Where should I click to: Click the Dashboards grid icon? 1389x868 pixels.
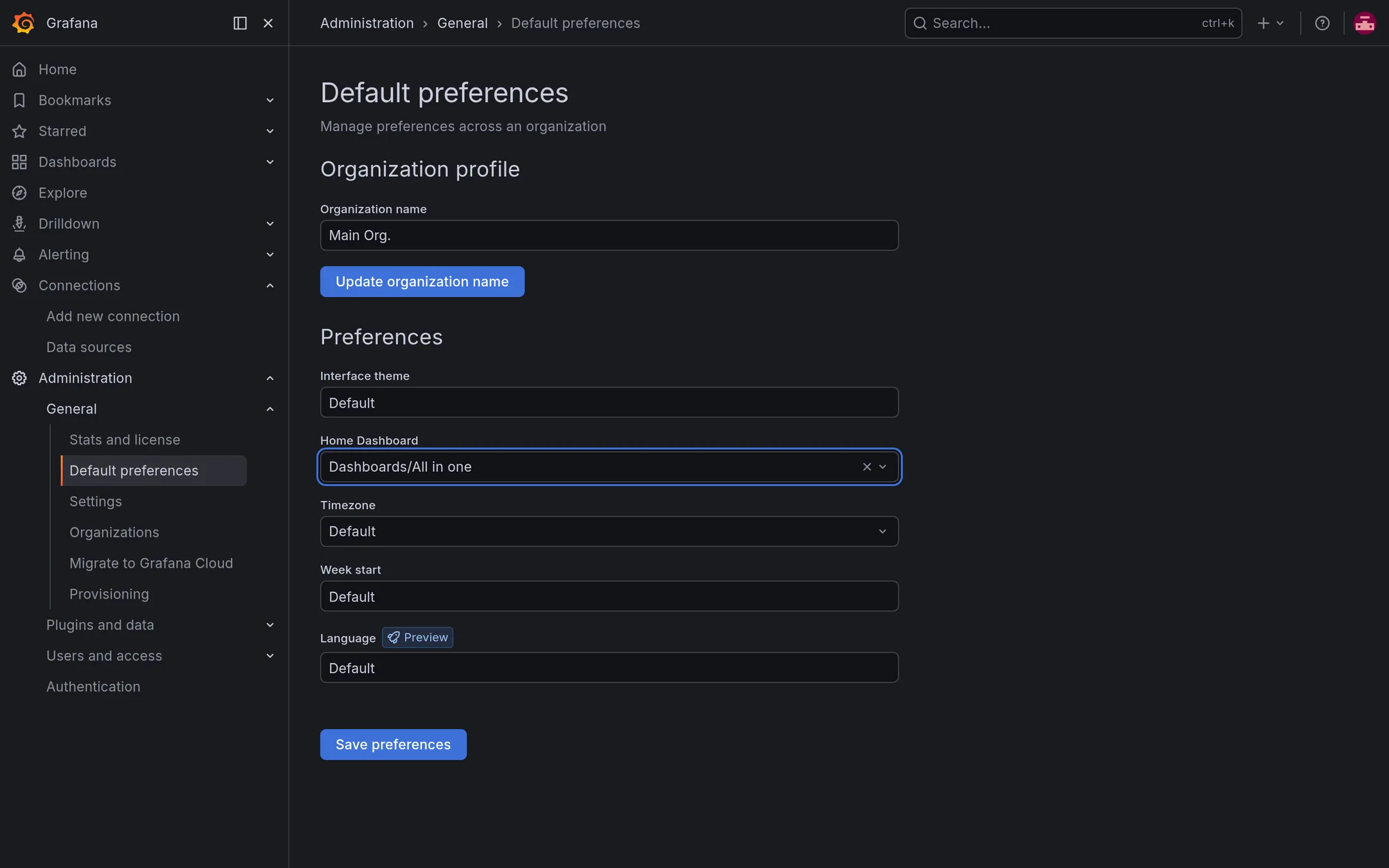19,162
